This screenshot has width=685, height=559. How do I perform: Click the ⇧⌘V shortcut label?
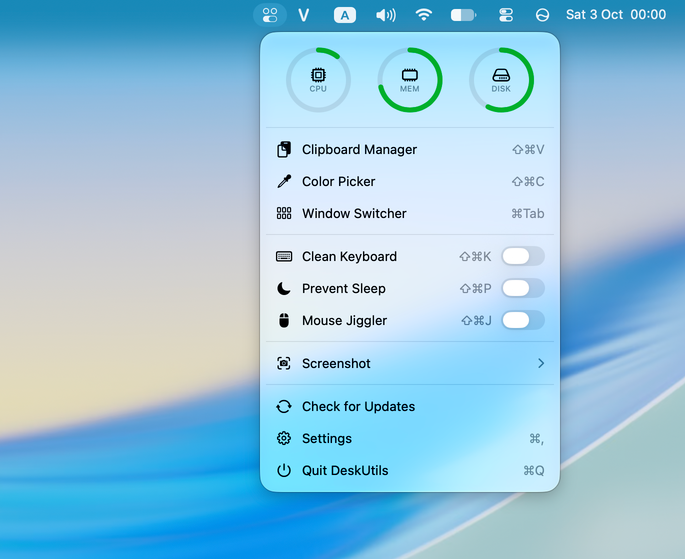[528, 150]
